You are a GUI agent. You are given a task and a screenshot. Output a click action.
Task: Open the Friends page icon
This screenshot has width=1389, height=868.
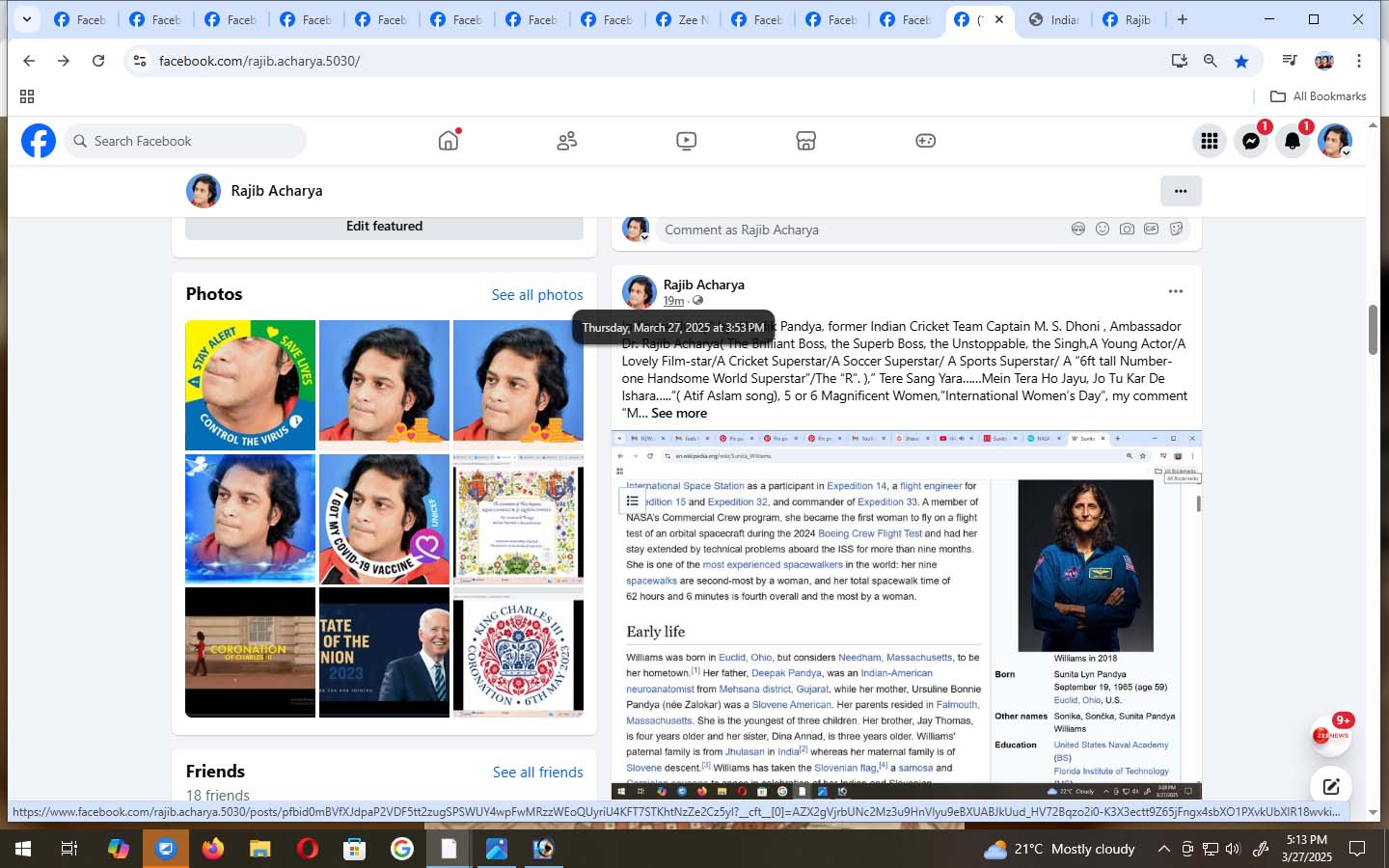(x=567, y=141)
